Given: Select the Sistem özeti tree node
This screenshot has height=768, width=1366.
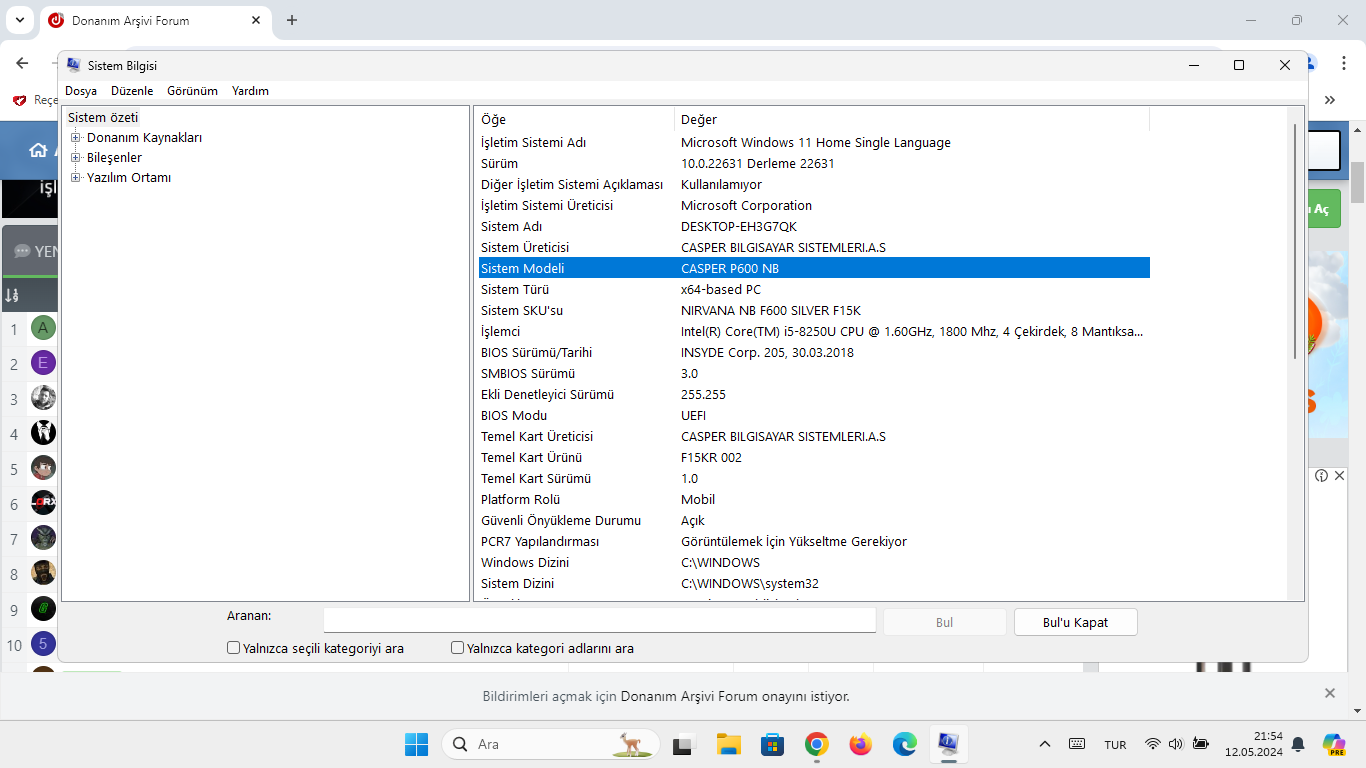Looking at the screenshot, I should [x=103, y=117].
